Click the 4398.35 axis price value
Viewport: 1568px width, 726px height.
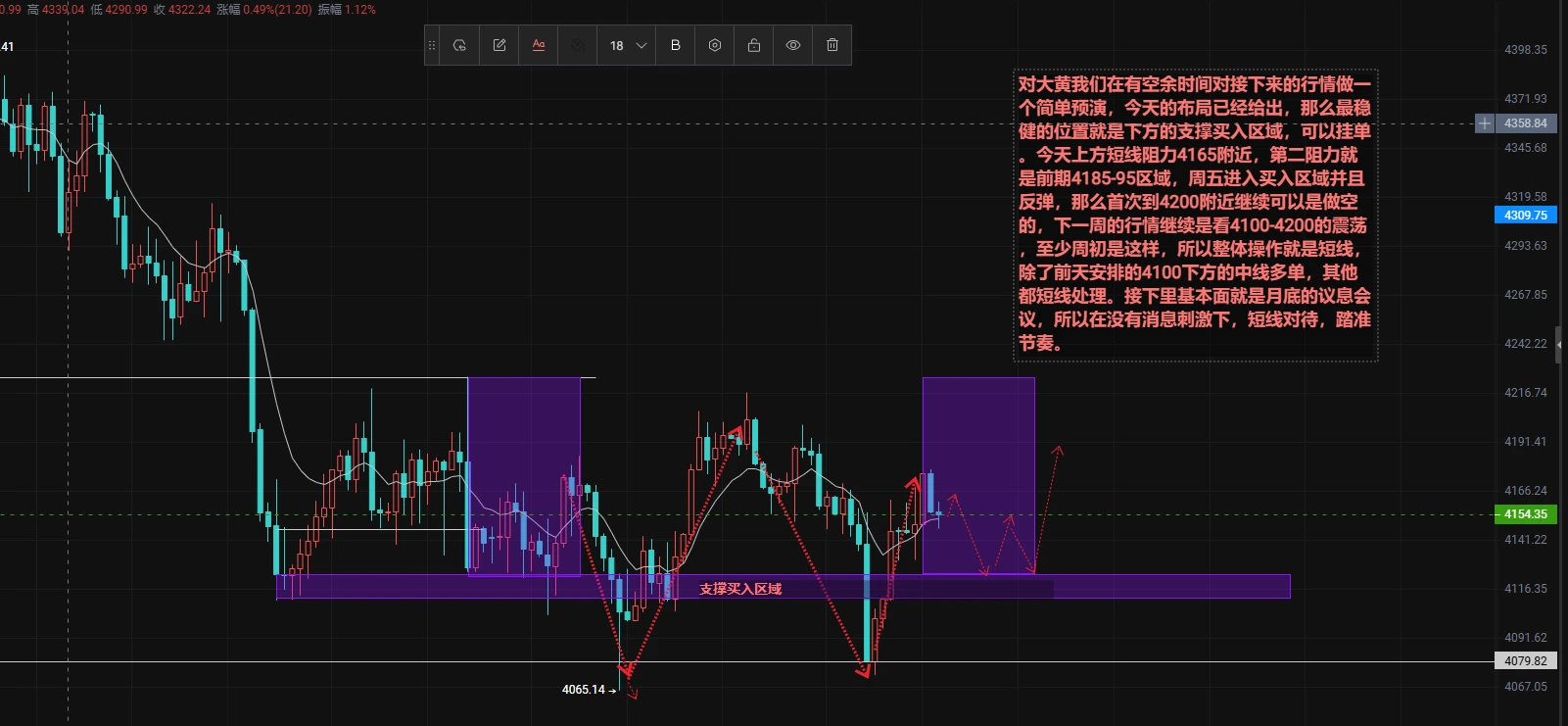(1526, 50)
